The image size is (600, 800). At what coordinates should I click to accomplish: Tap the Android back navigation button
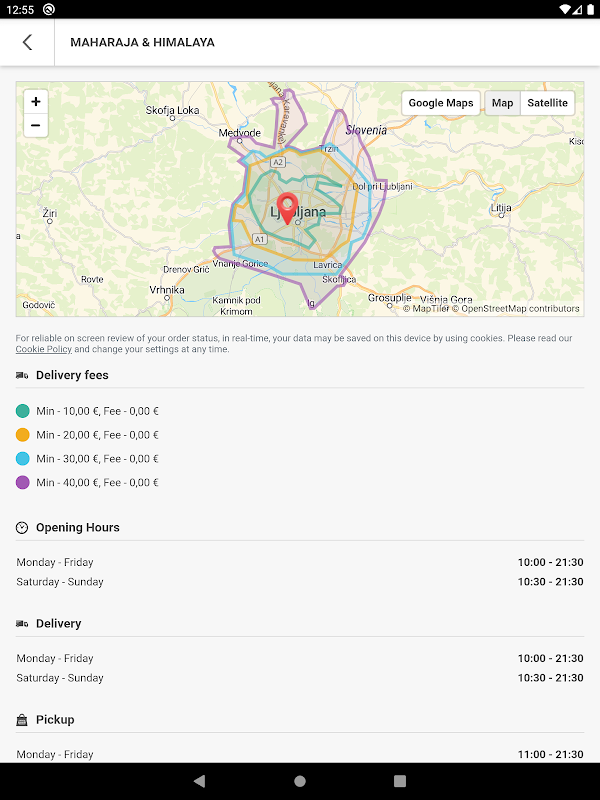(199, 781)
